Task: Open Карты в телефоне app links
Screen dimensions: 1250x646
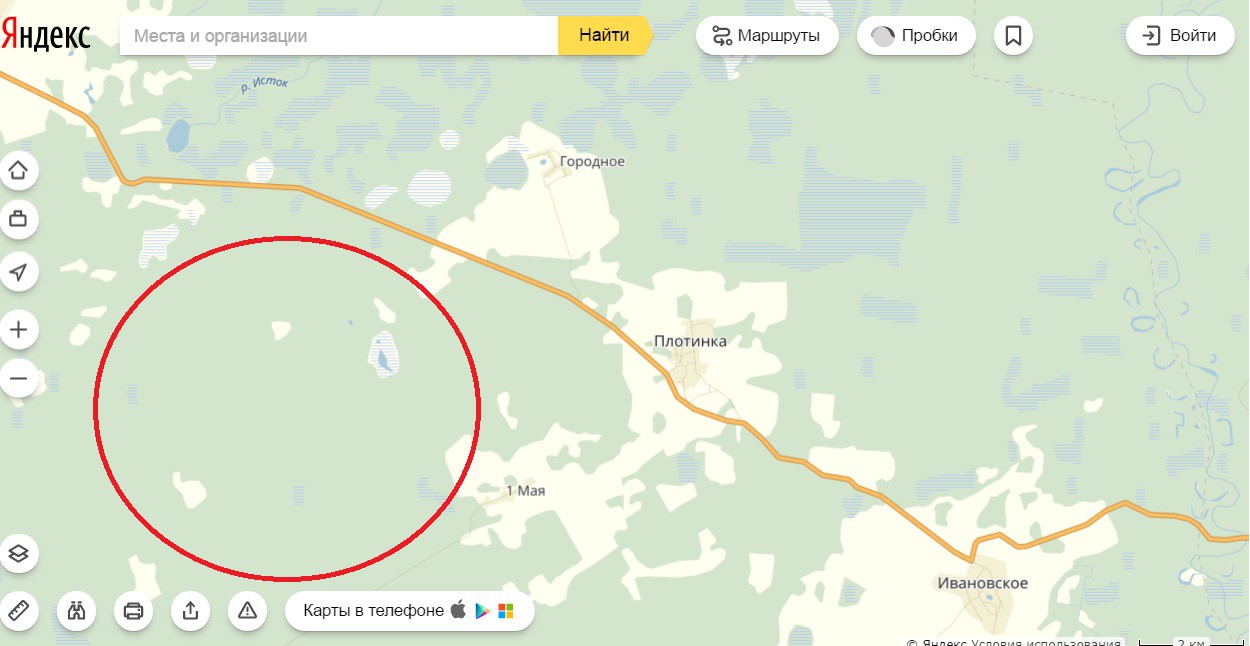Action: tap(410, 610)
